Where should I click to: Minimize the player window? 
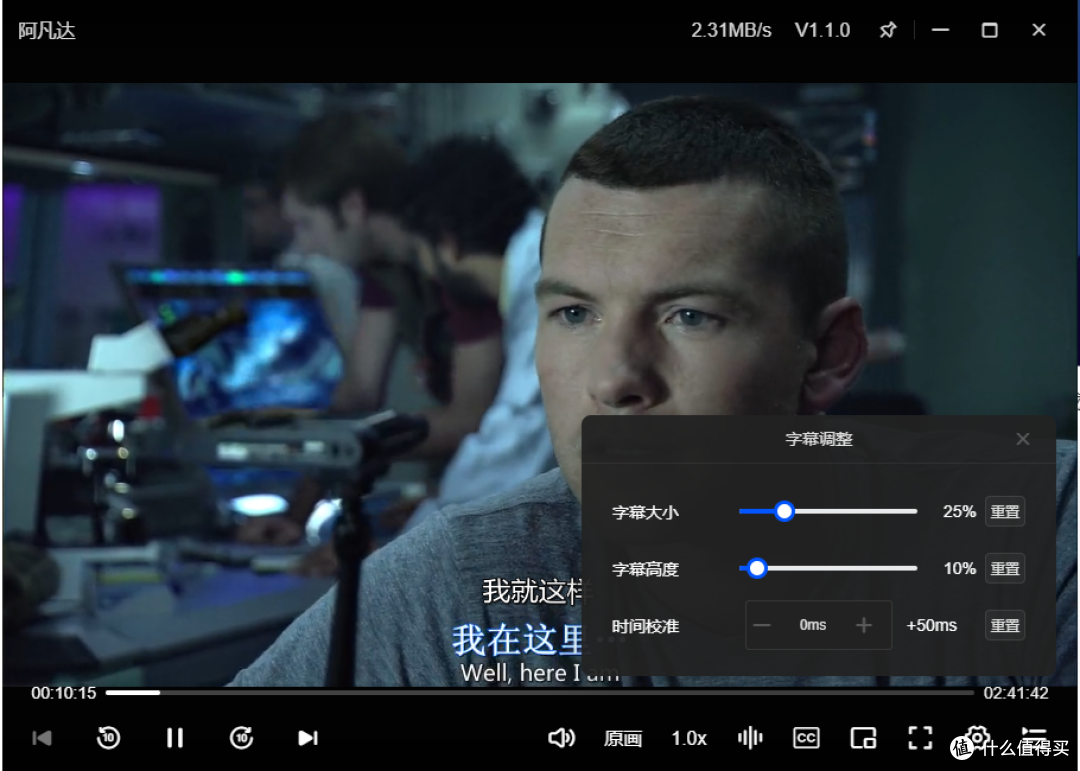click(940, 30)
